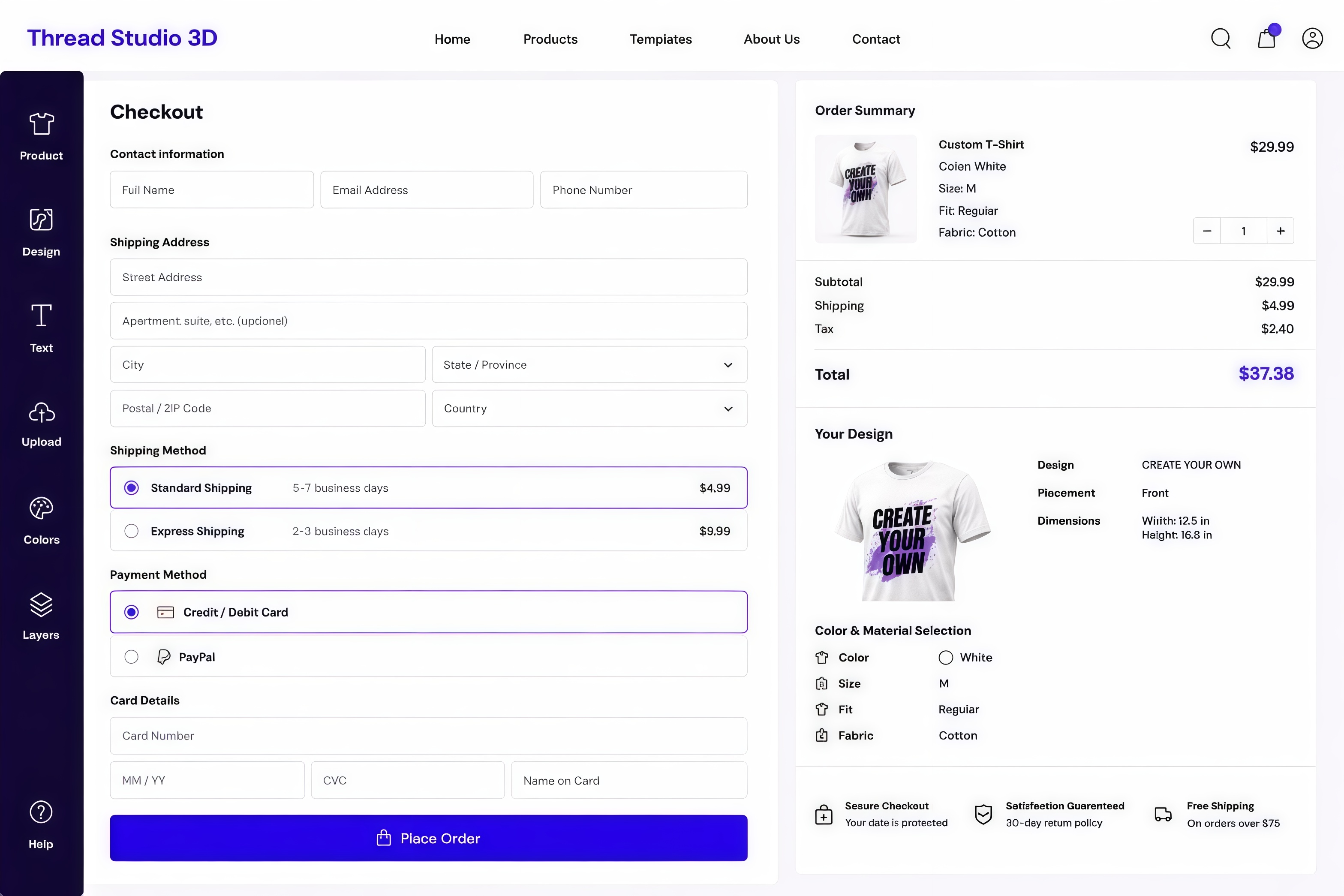Expand the Country dropdown
1344x896 pixels.
(x=589, y=409)
